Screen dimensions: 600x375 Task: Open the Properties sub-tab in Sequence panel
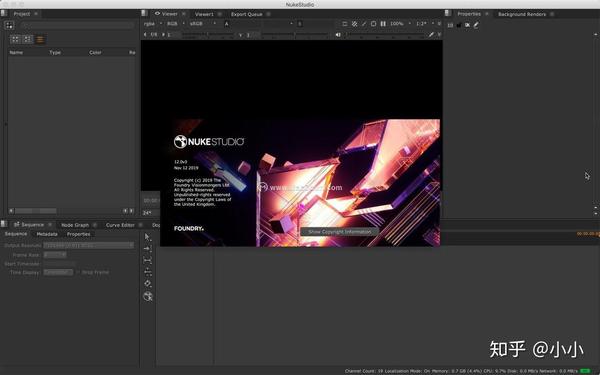78,234
